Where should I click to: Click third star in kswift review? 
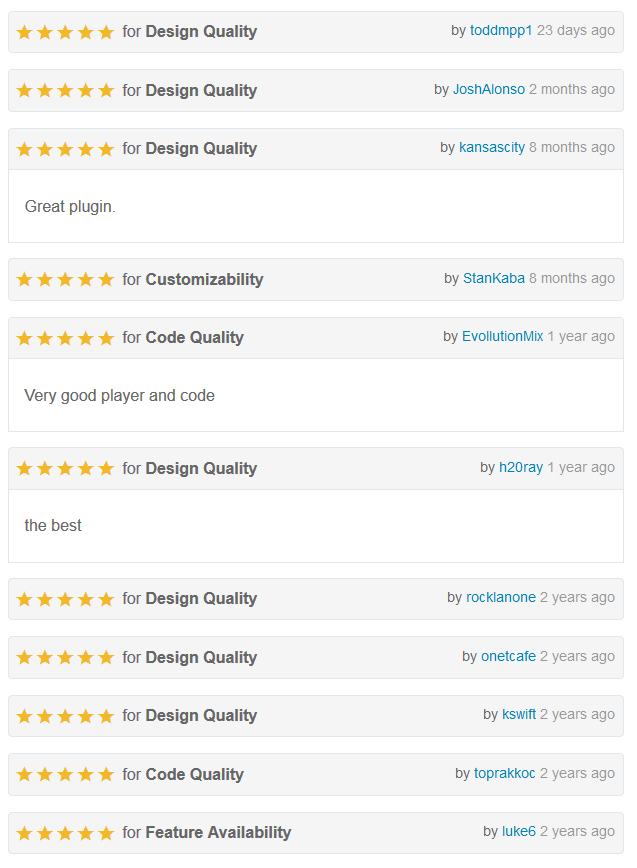[65, 716]
